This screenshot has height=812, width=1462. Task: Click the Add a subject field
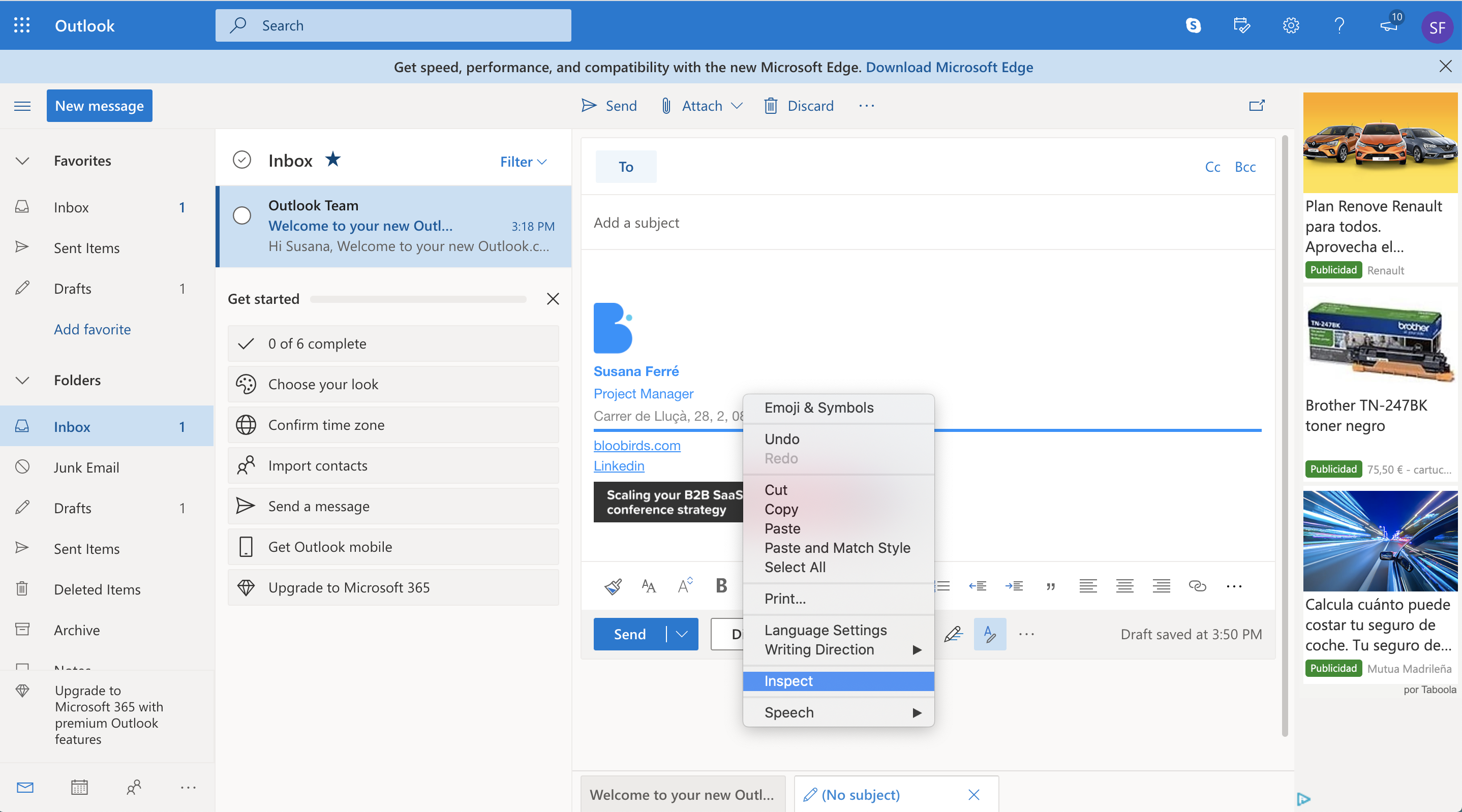(927, 223)
